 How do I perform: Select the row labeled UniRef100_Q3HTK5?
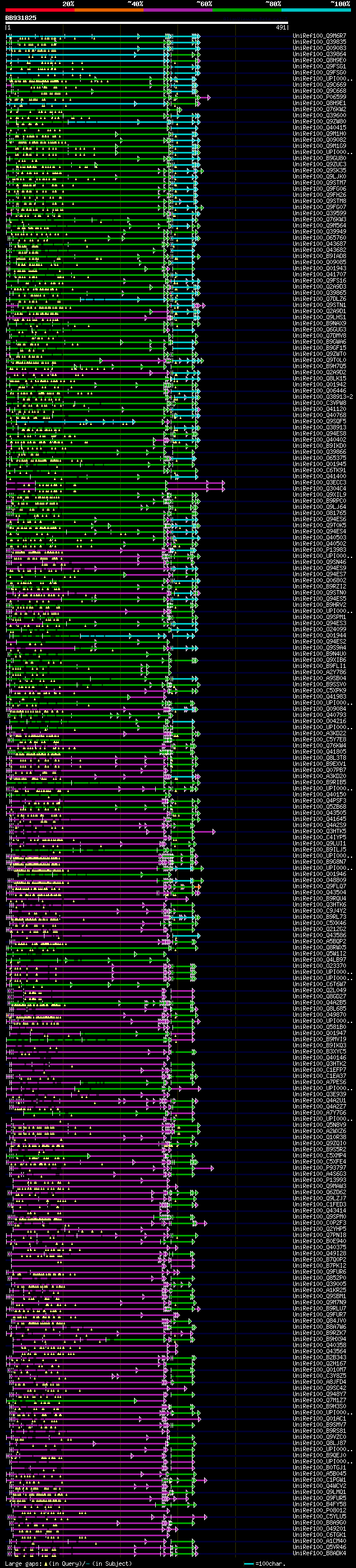[319, 831]
